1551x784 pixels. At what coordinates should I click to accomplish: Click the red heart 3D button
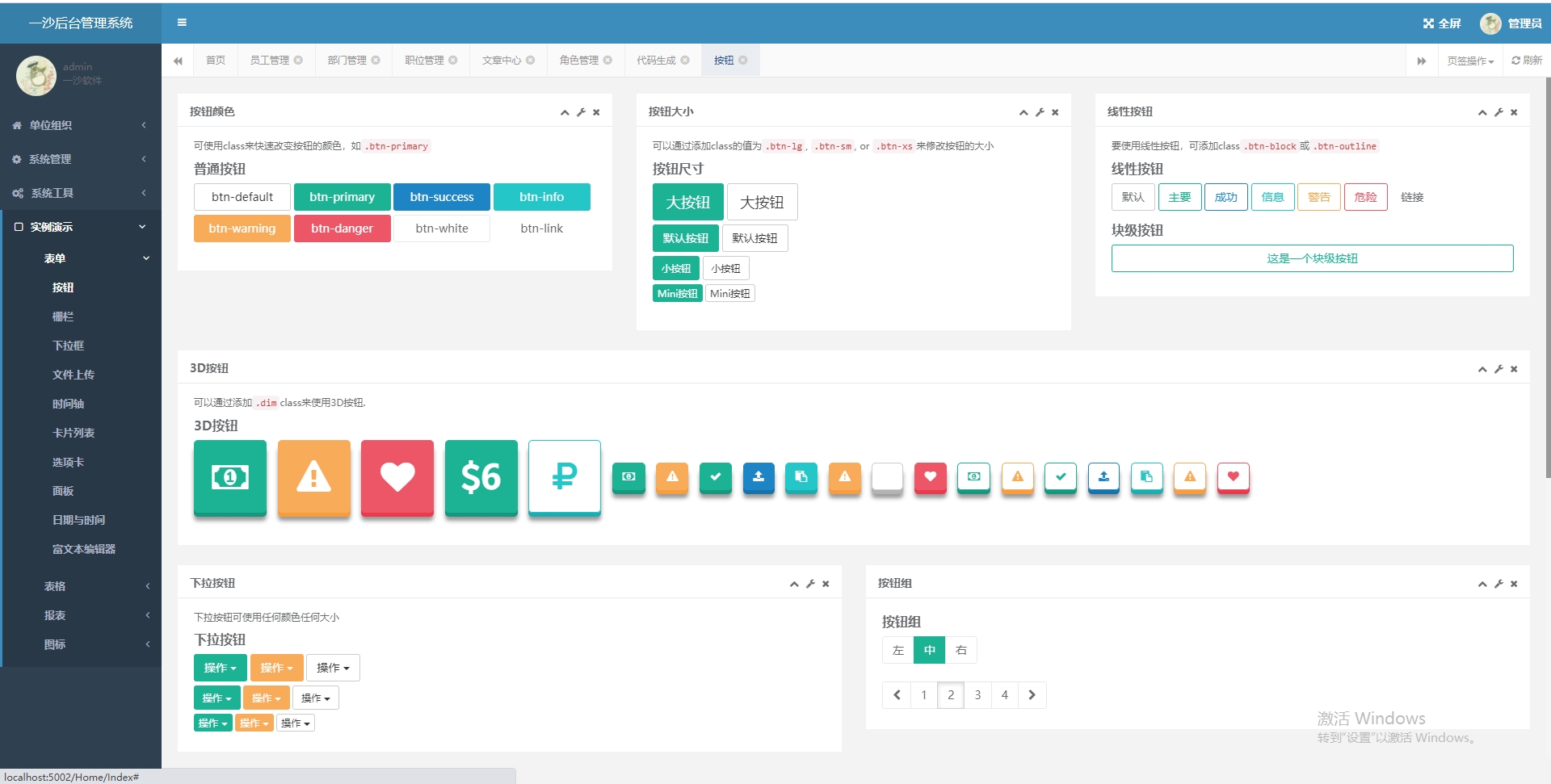coord(397,478)
